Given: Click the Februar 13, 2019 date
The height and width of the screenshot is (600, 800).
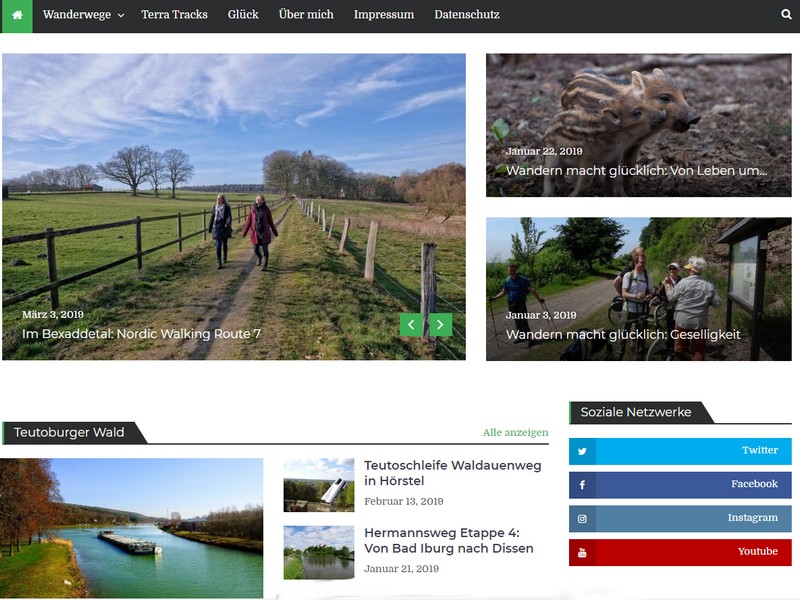Looking at the screenshot, I should (404, 501).
